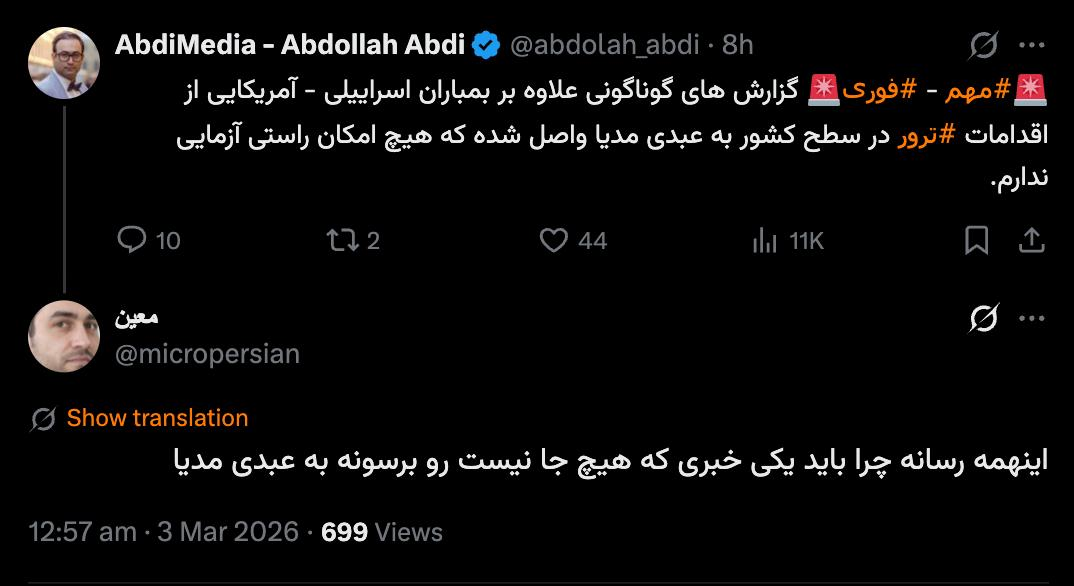This screenshot has height=586, width=1074.
Task: Open more options menu on AbdiMedia's post
Action: (x=1031, y=45)
